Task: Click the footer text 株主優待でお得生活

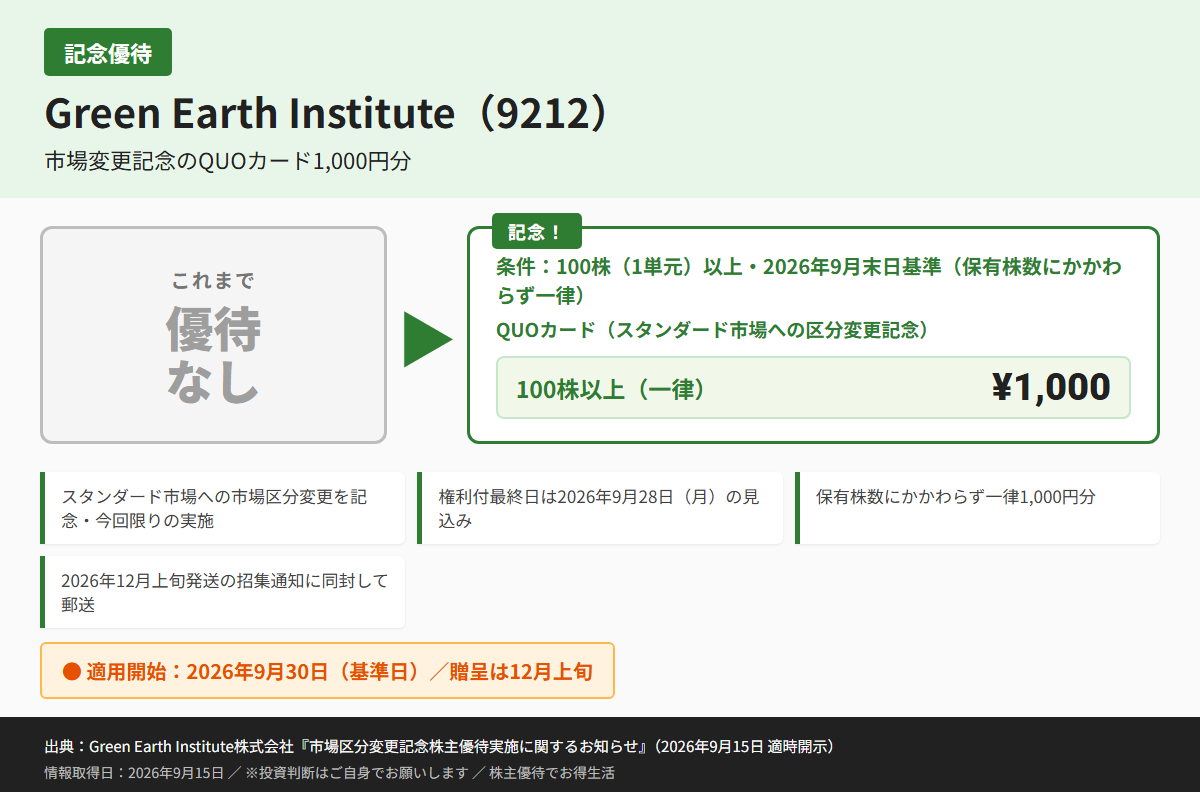Action: [x=551, y=772]
